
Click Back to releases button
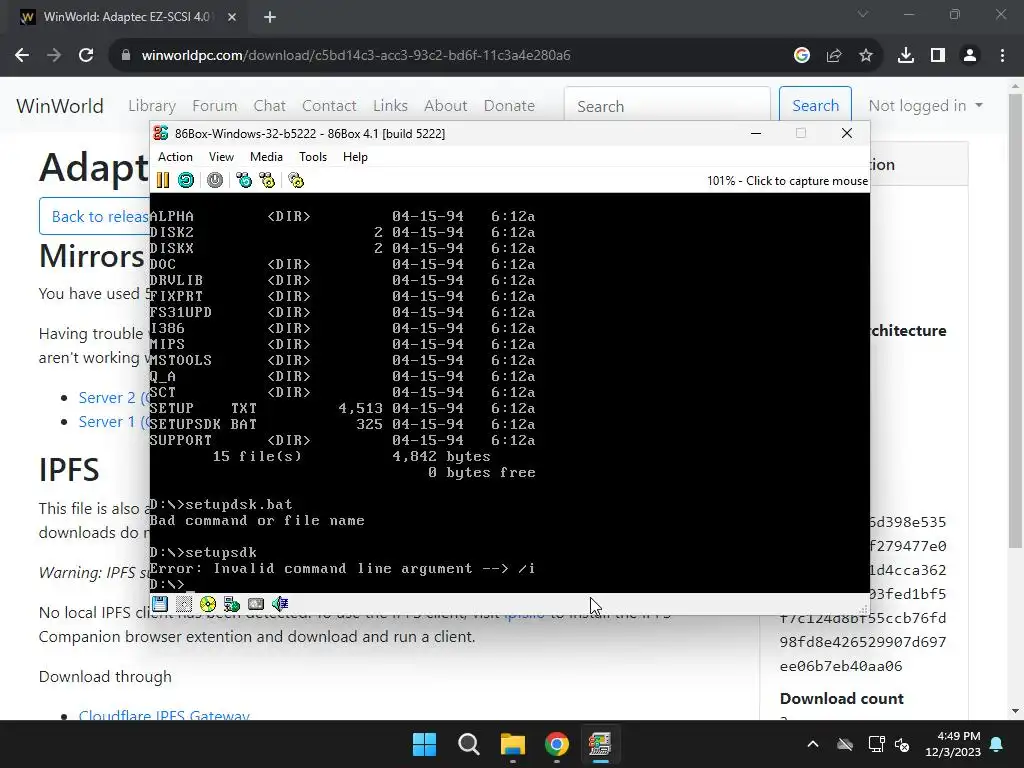94,216
